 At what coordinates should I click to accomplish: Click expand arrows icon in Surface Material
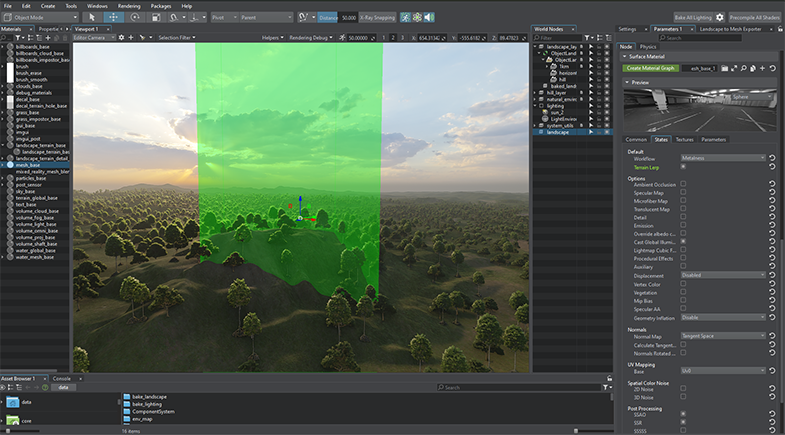point(734,69)
